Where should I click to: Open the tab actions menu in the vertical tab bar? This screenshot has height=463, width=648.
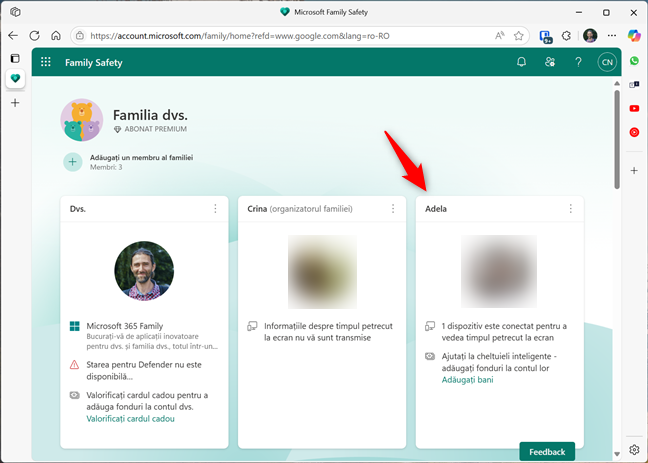pyautogui.click(x=15, y=58)
